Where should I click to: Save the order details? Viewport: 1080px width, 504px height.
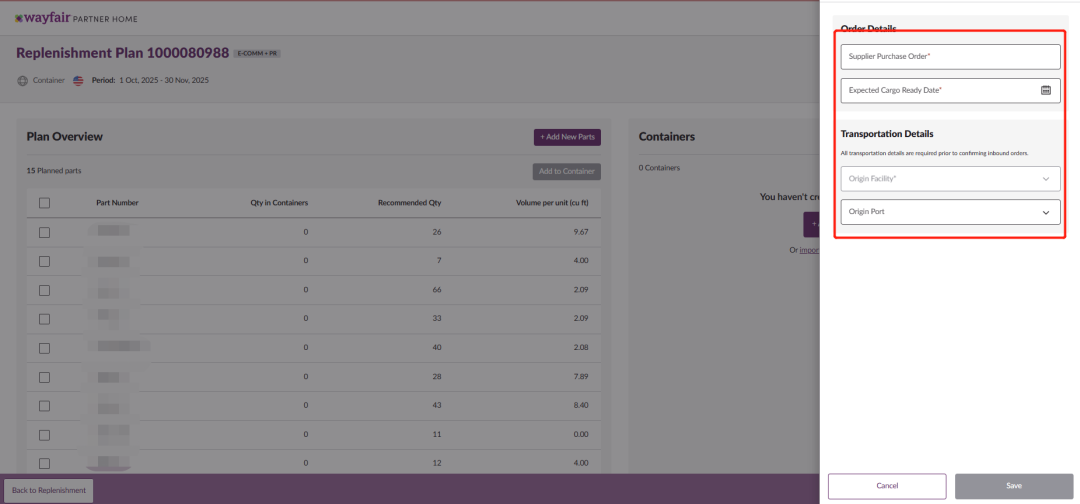(1013, 486)
